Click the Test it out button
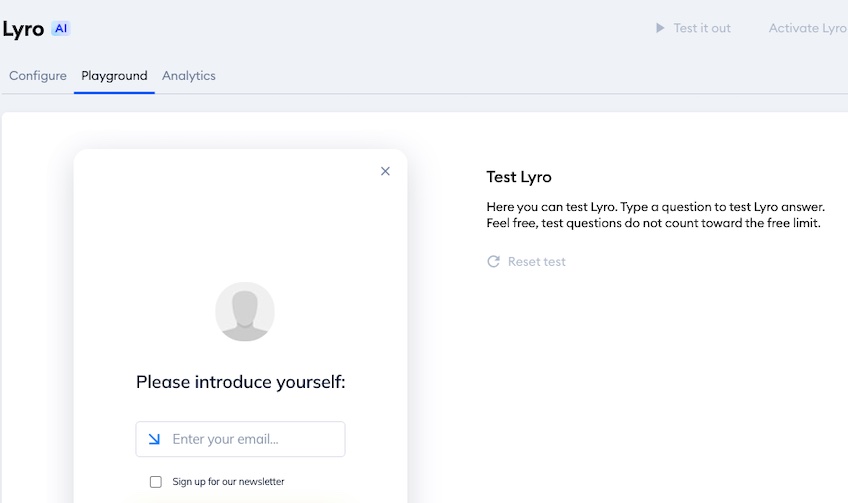This screenshot has height=503, width=848. [x=693, y=28]
